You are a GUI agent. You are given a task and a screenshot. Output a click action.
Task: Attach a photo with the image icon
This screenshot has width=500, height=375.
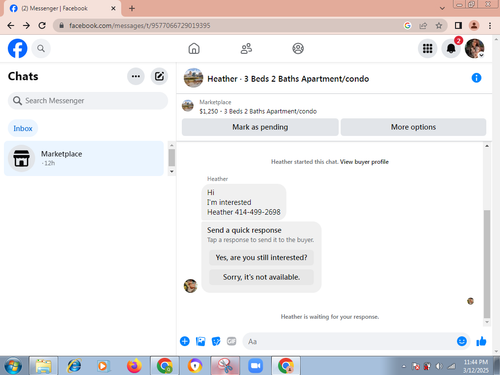coord(200,341)
